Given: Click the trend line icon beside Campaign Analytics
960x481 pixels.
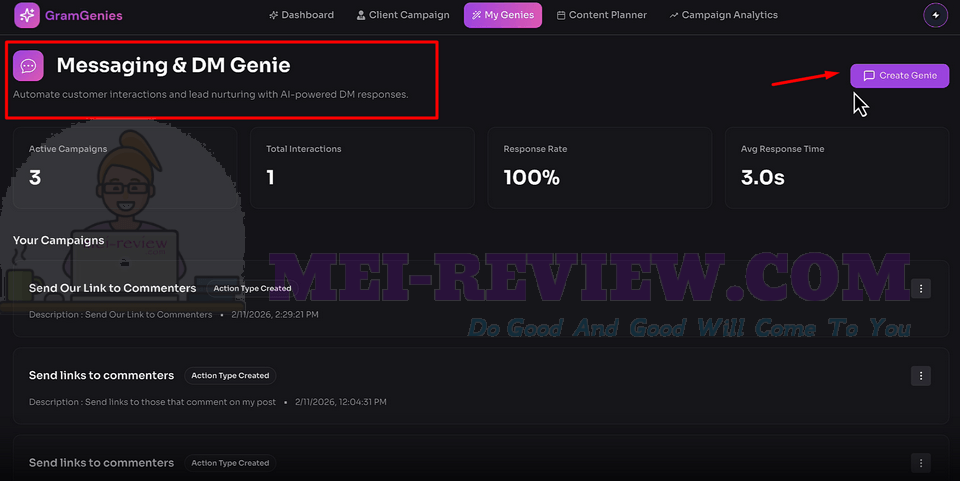Looking at the screenshot, I should 673,15.
